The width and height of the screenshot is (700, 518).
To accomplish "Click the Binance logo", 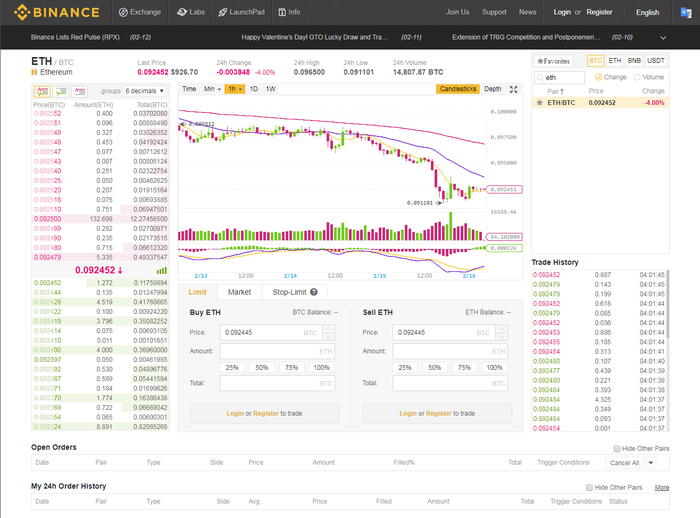I will click(57, 12).
